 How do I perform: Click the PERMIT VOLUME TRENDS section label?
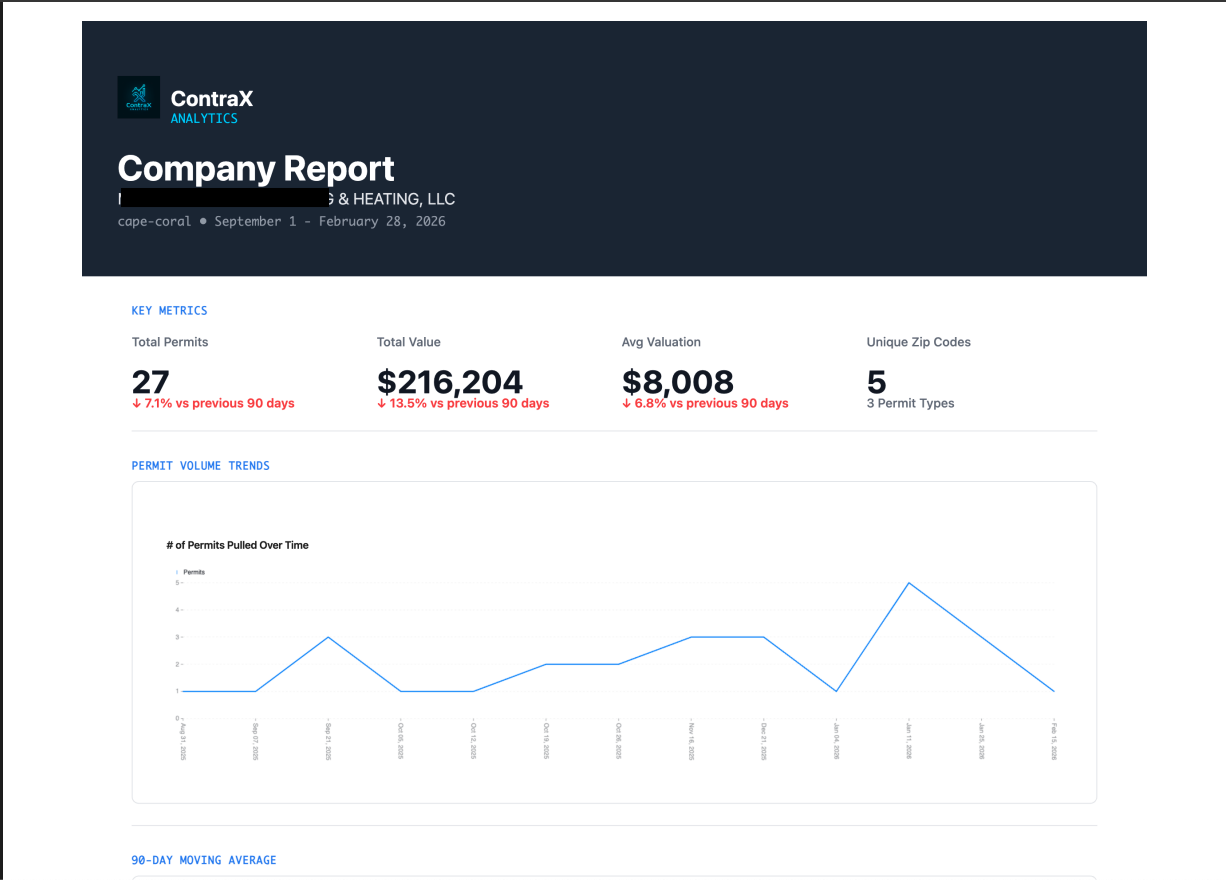click(x=201, y=466)
